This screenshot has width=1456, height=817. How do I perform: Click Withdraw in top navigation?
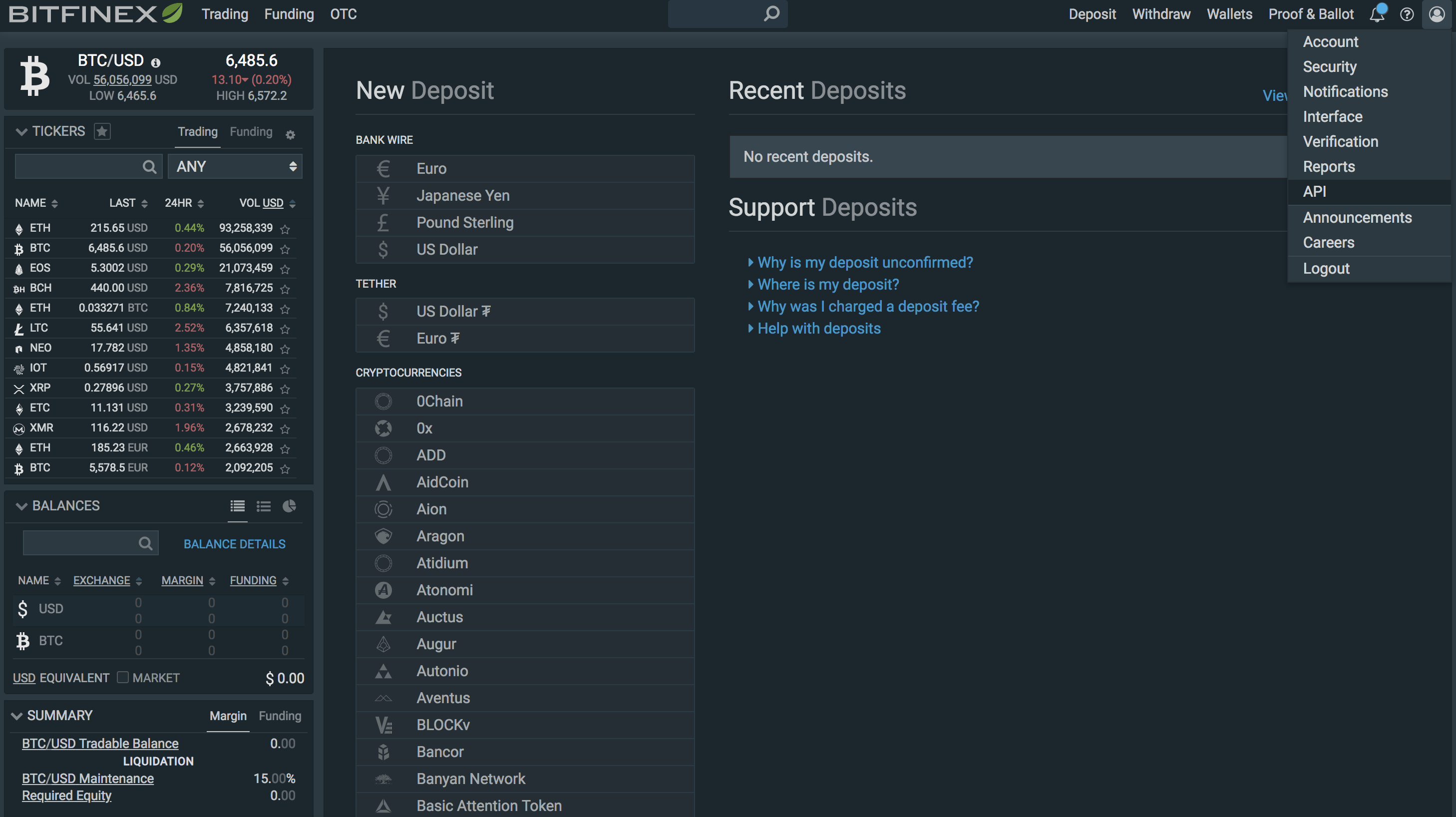pyautogui.click(x=1161, y=14)
